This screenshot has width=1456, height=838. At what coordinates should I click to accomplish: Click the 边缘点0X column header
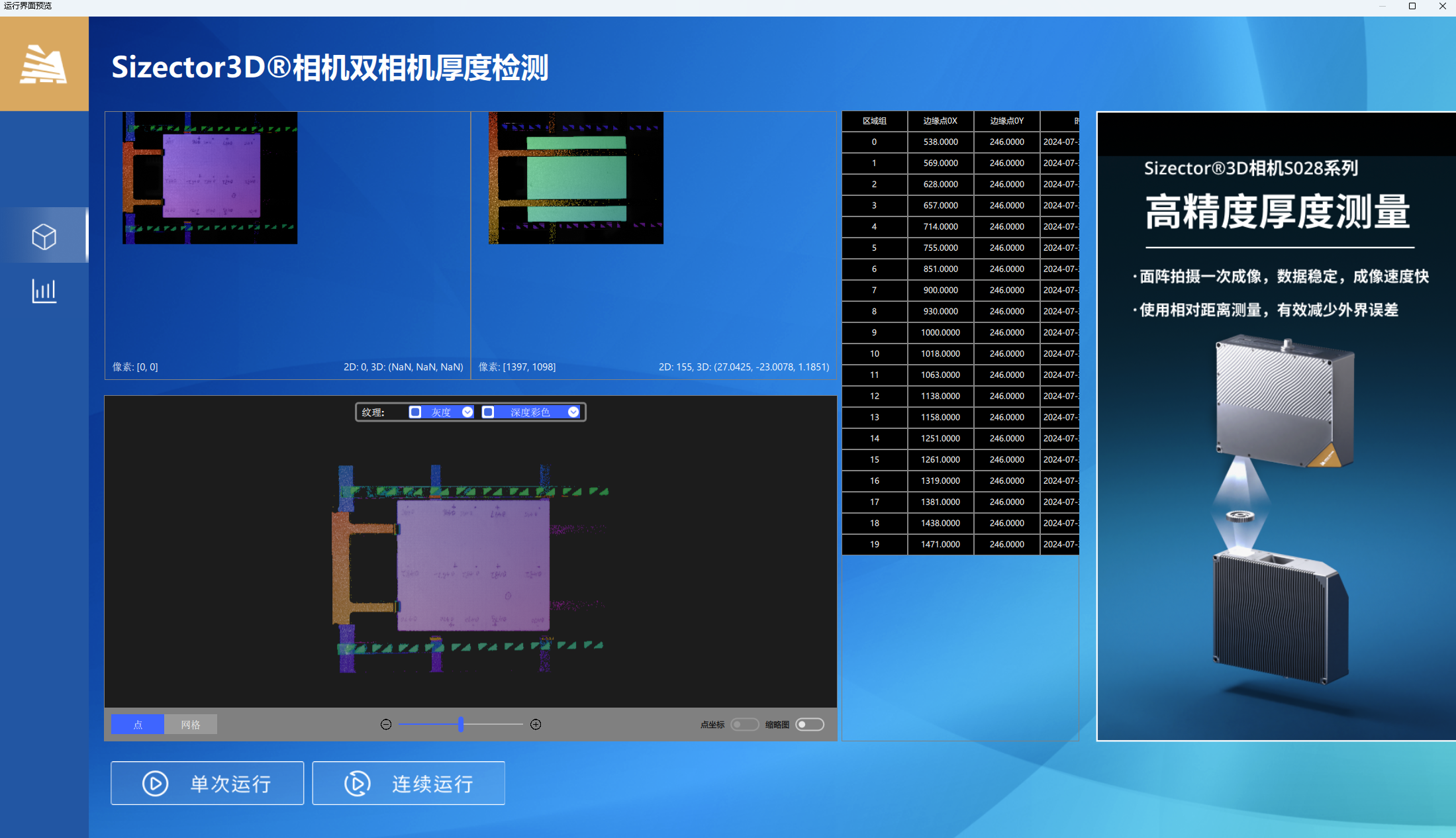[940, 121]
